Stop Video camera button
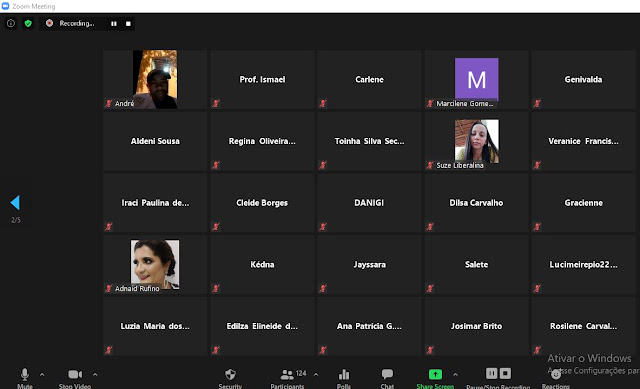Image resolution: width=640 pixels, height=389 pixels. [75, 378]
